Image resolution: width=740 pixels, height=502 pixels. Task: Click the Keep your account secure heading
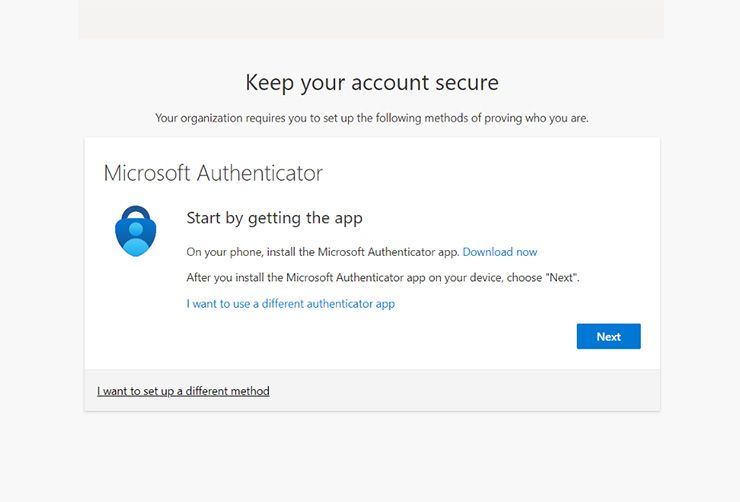point(372,83)
